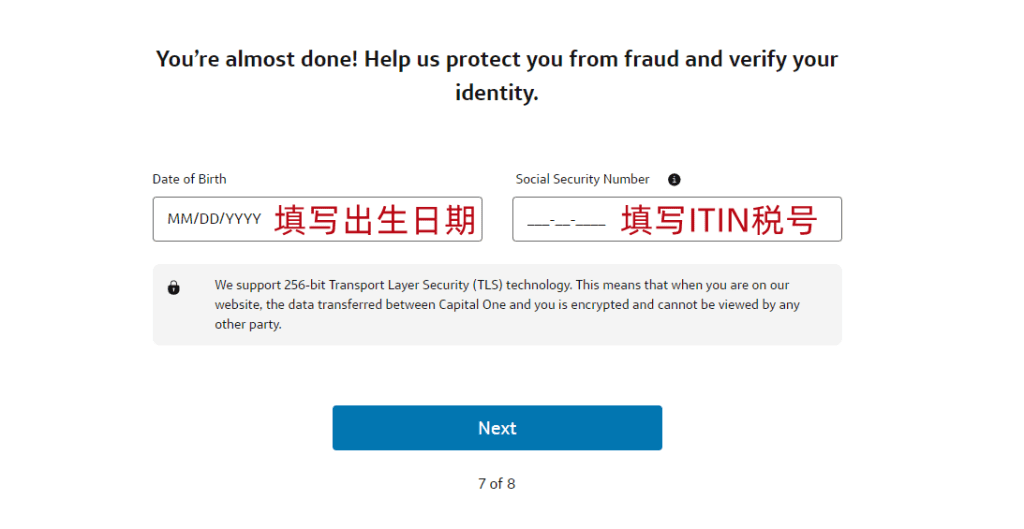Click the "7 of 8" step indicator

point(497,484)
